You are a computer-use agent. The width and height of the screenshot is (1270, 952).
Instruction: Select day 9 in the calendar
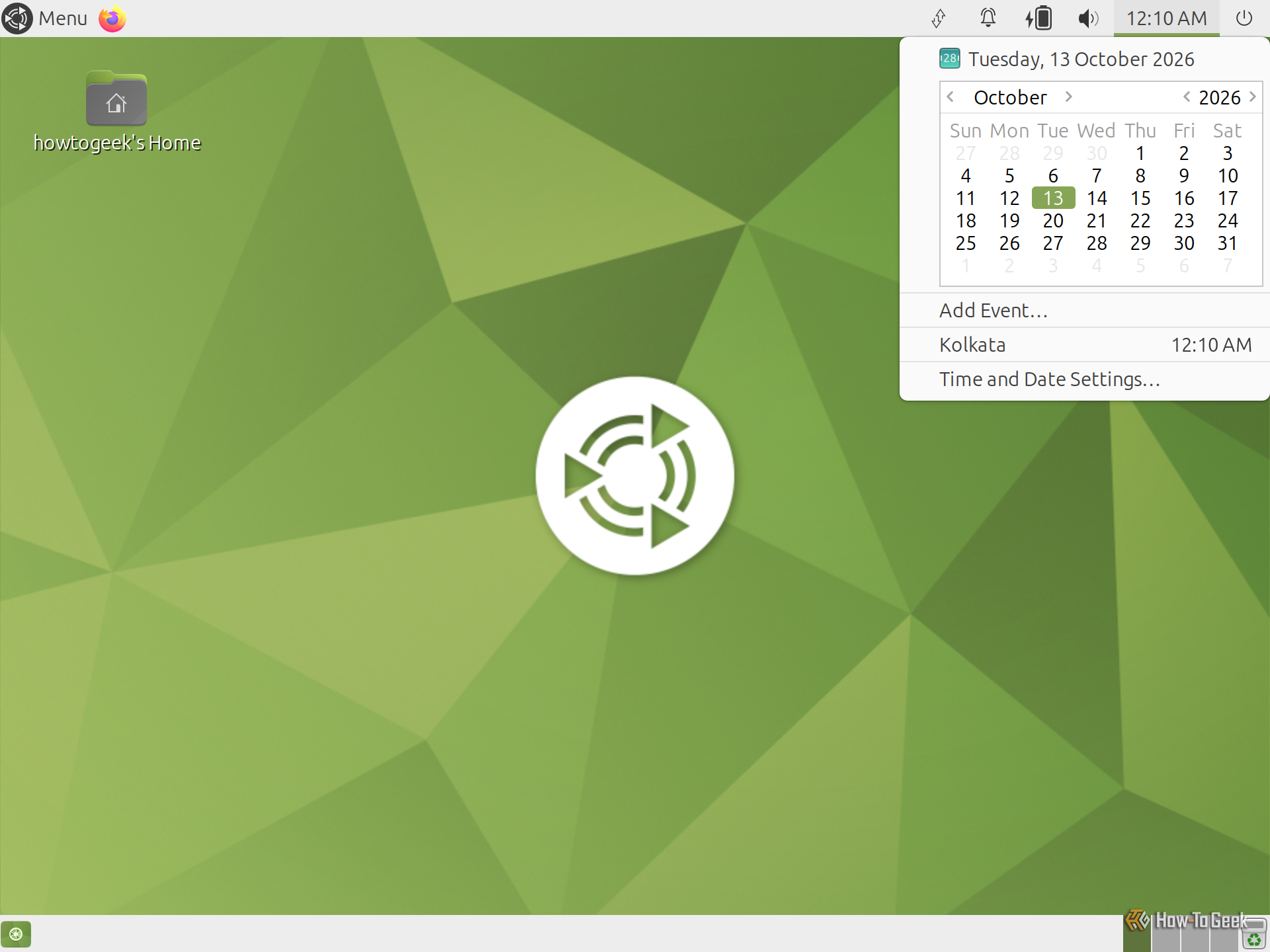[x=1184, y=175]
